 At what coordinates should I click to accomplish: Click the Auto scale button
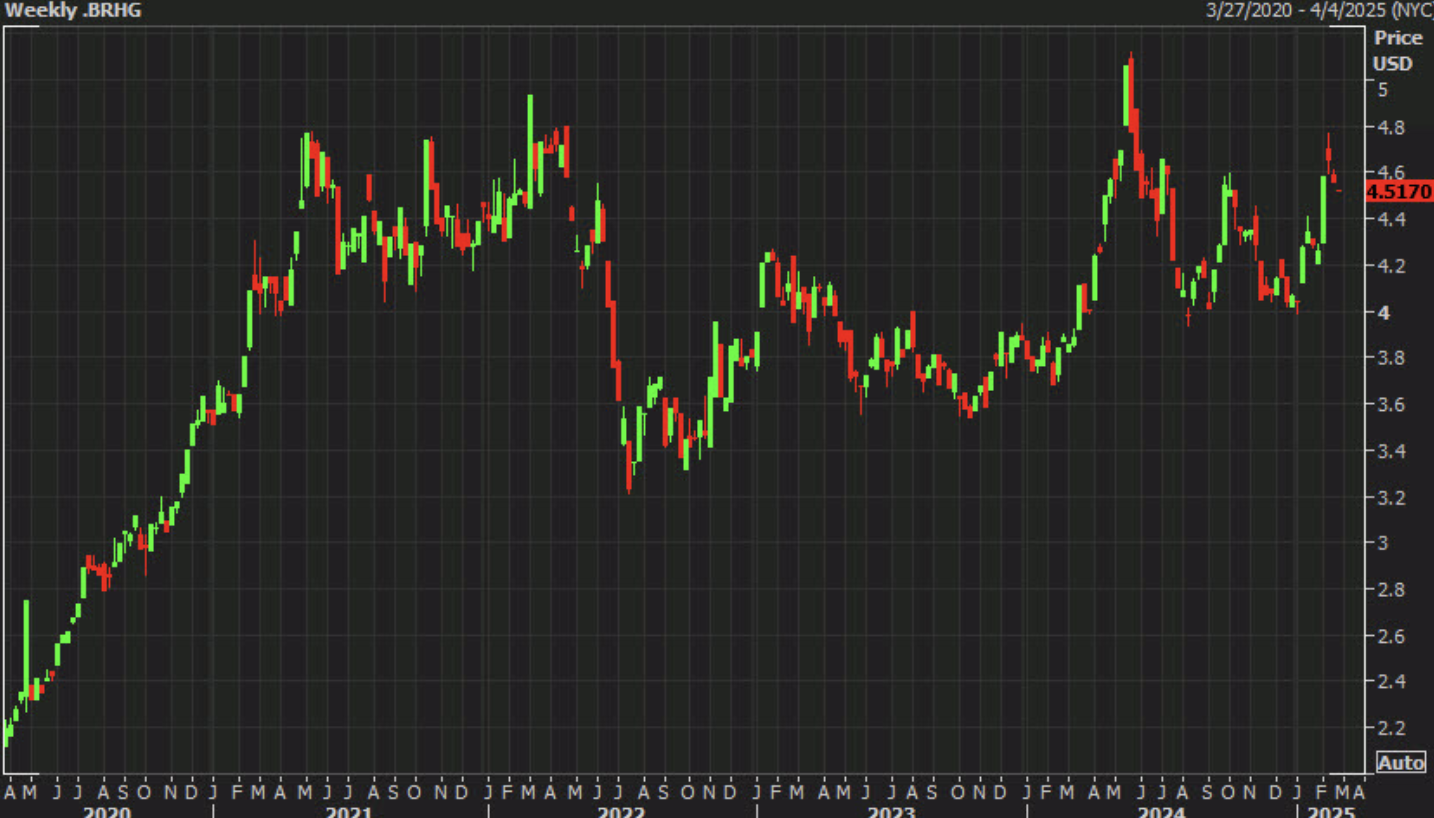coord(1401,763)
